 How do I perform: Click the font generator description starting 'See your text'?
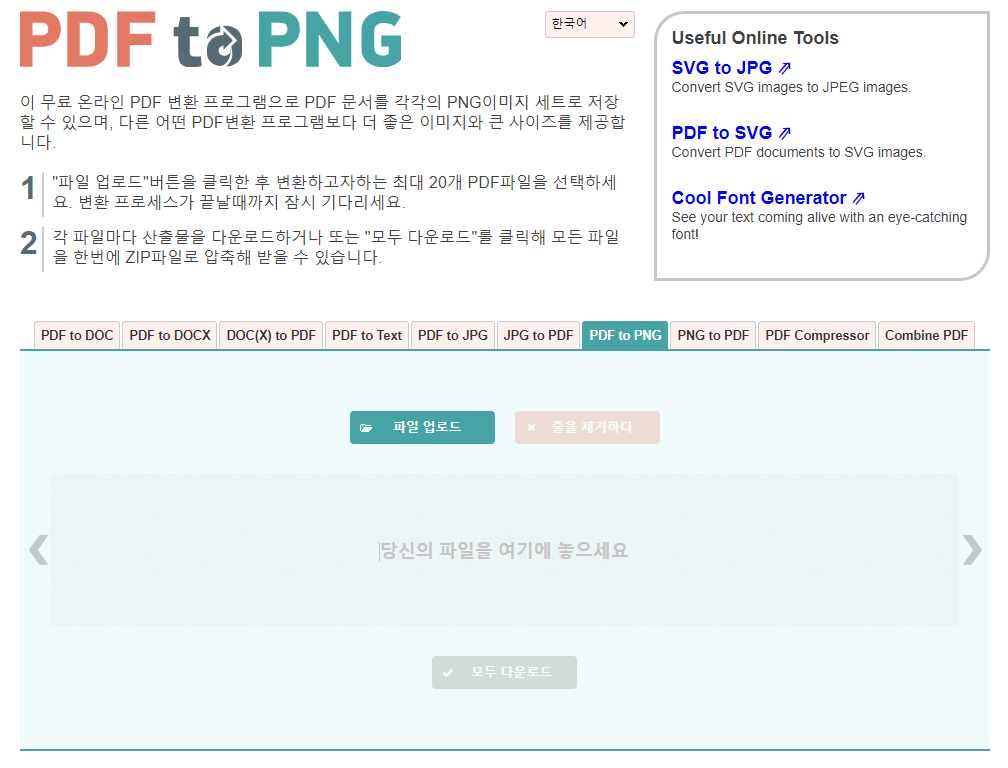[x=819, y=226]
